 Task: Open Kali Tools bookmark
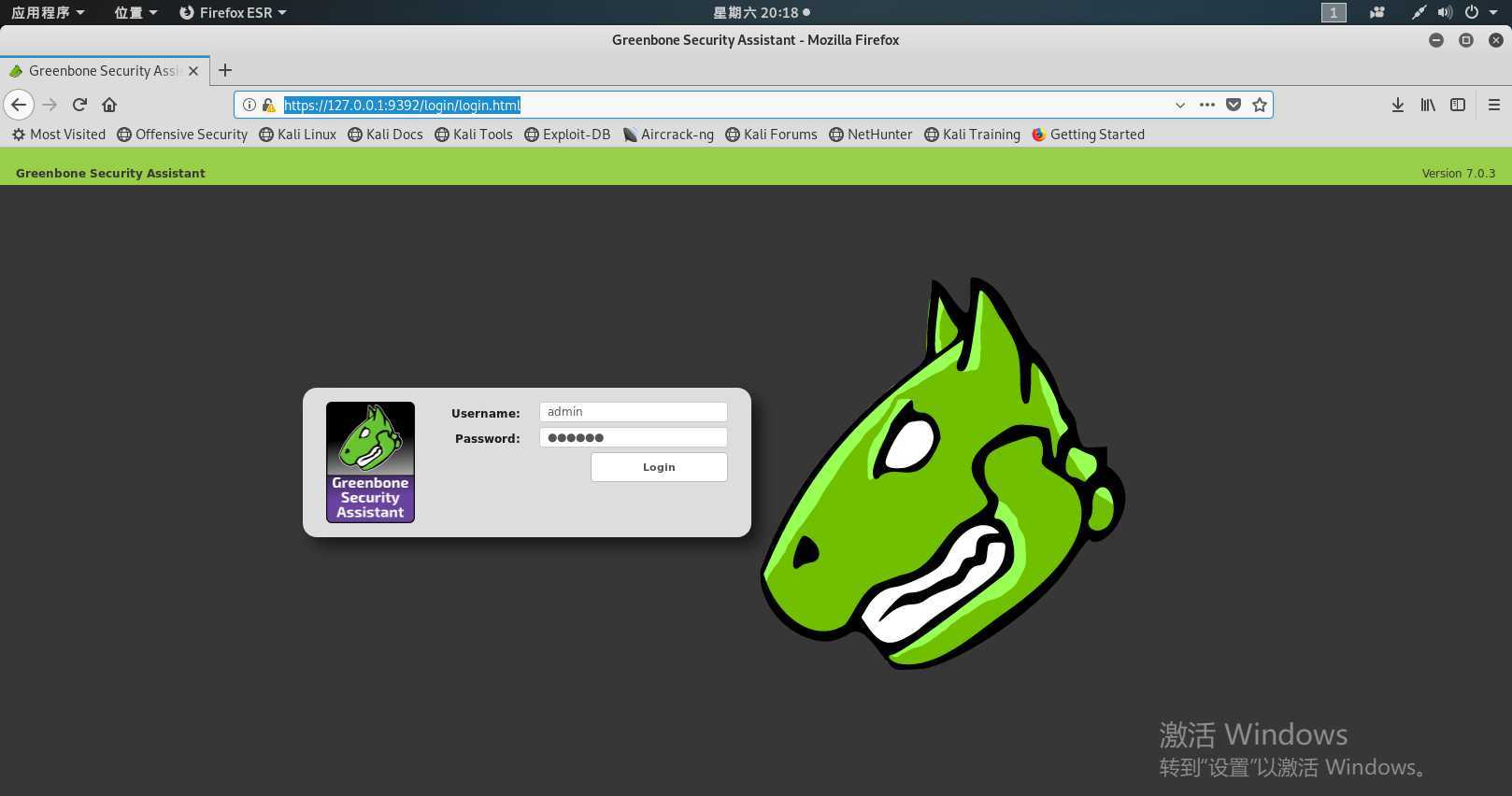coord(474,135)
